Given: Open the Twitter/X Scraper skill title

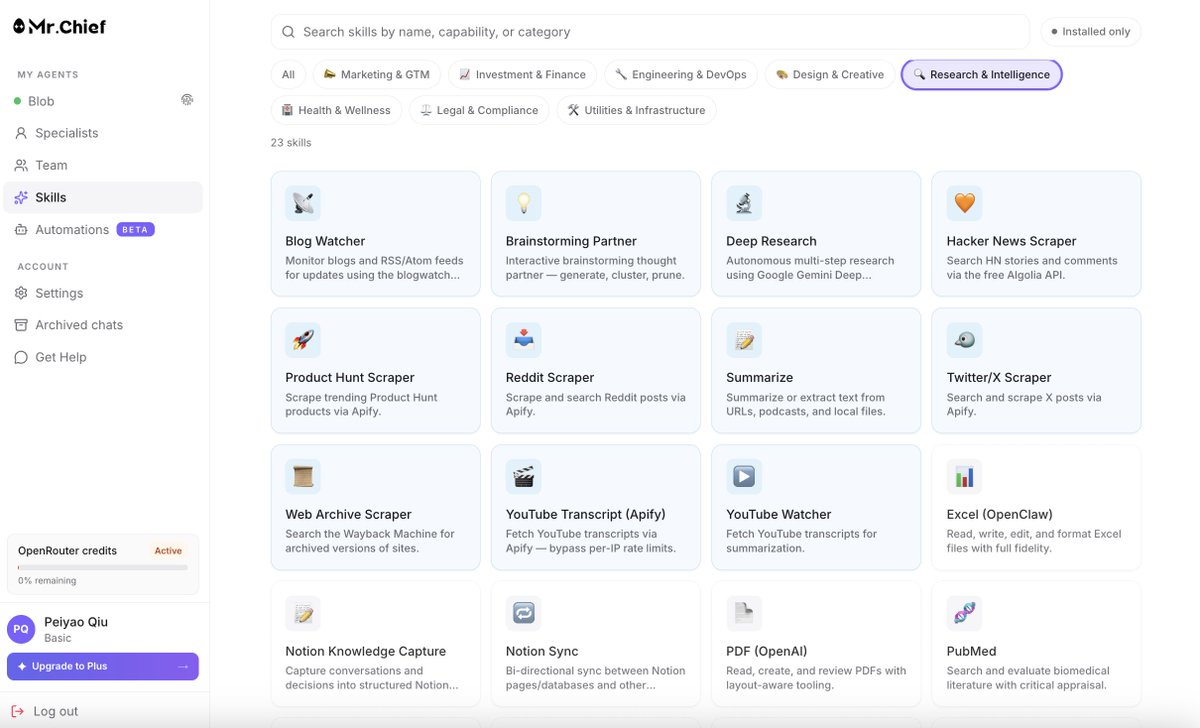Looking at the screenshot, I should 999,377.
